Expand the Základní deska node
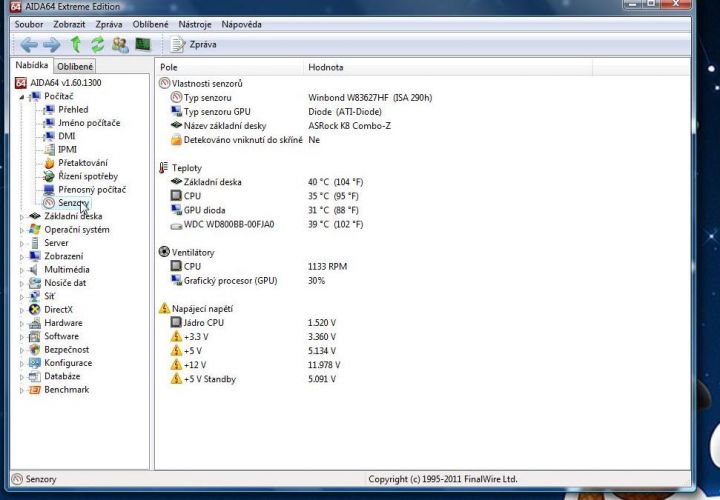Screen dimensions: 720x500 click(x=22, y=217)
